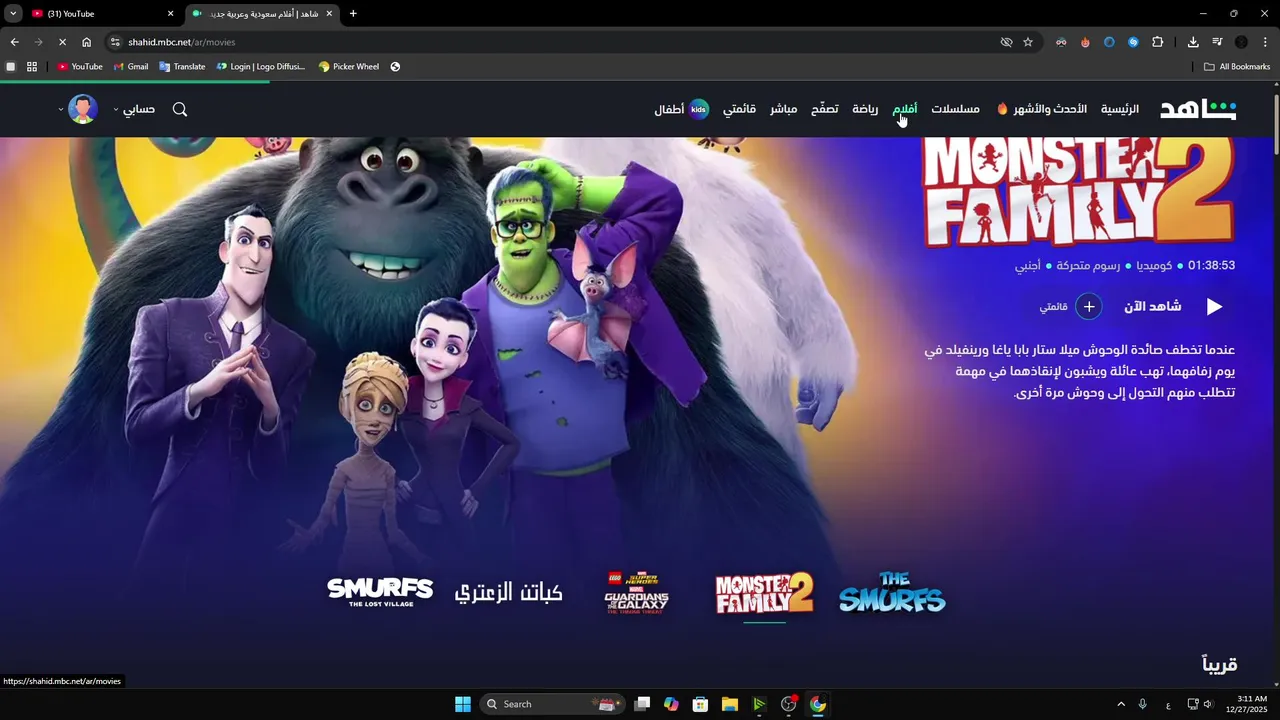The image size is (1280, 720).
Task: Bookmark this page with the star icon
Action: tap(1028, 42)
